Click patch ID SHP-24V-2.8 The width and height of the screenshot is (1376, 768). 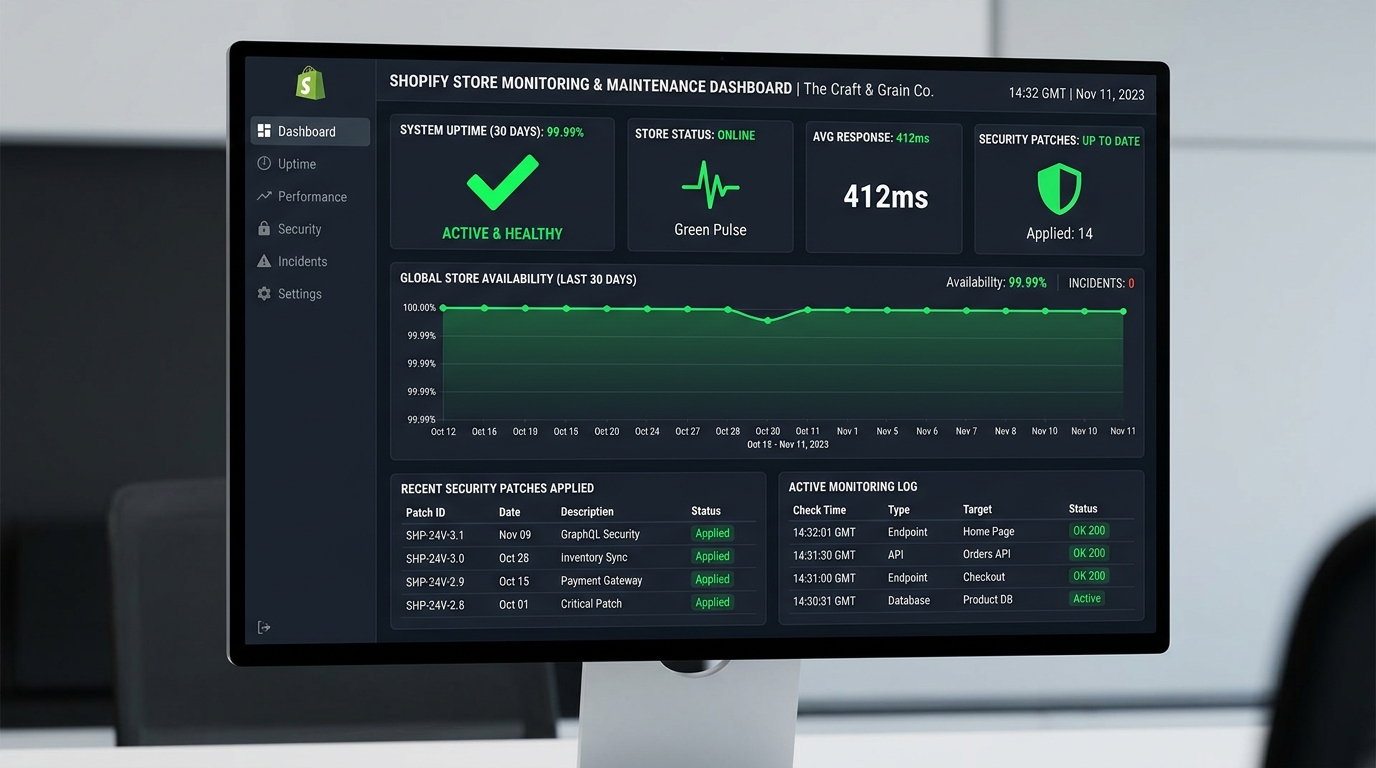click(435, 605)
